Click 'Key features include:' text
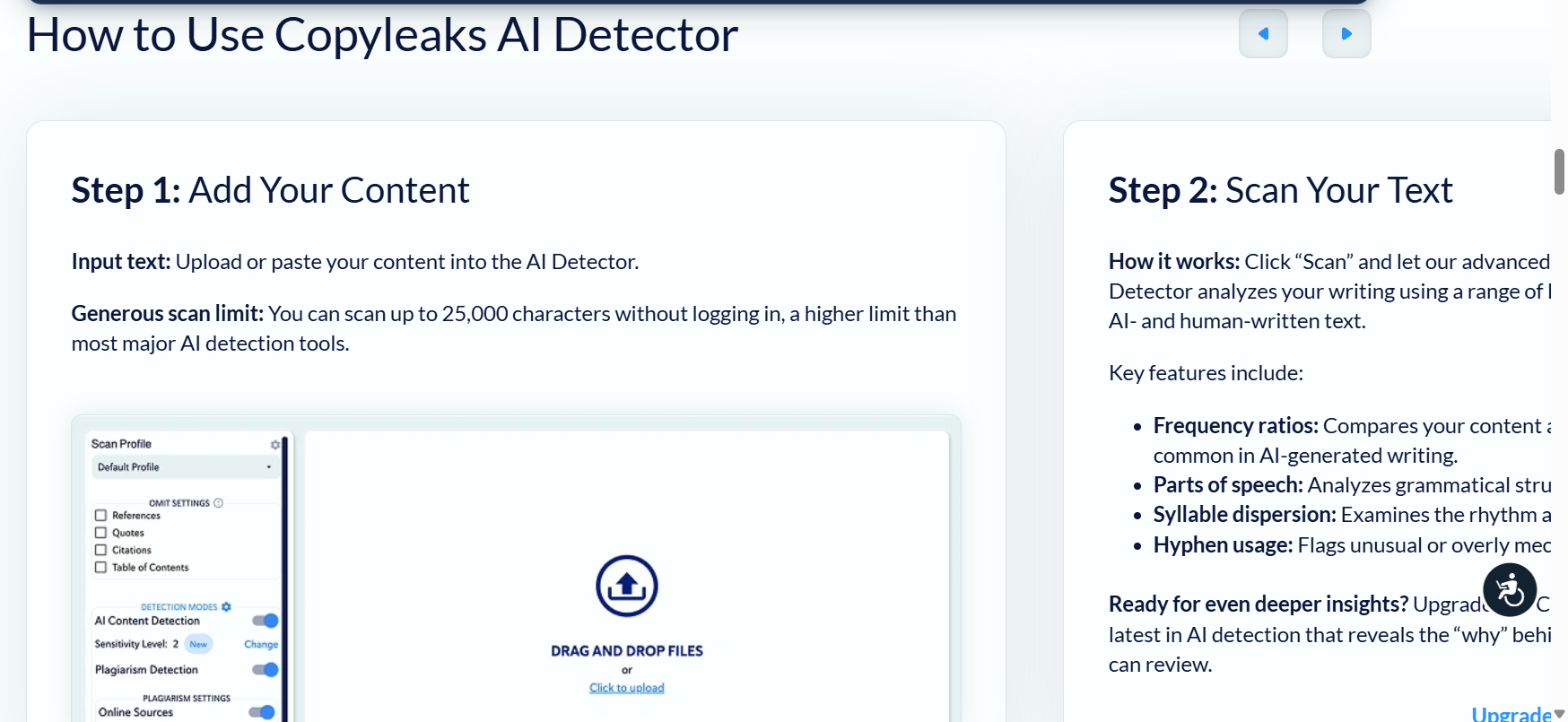 (x=1206, y=373)
